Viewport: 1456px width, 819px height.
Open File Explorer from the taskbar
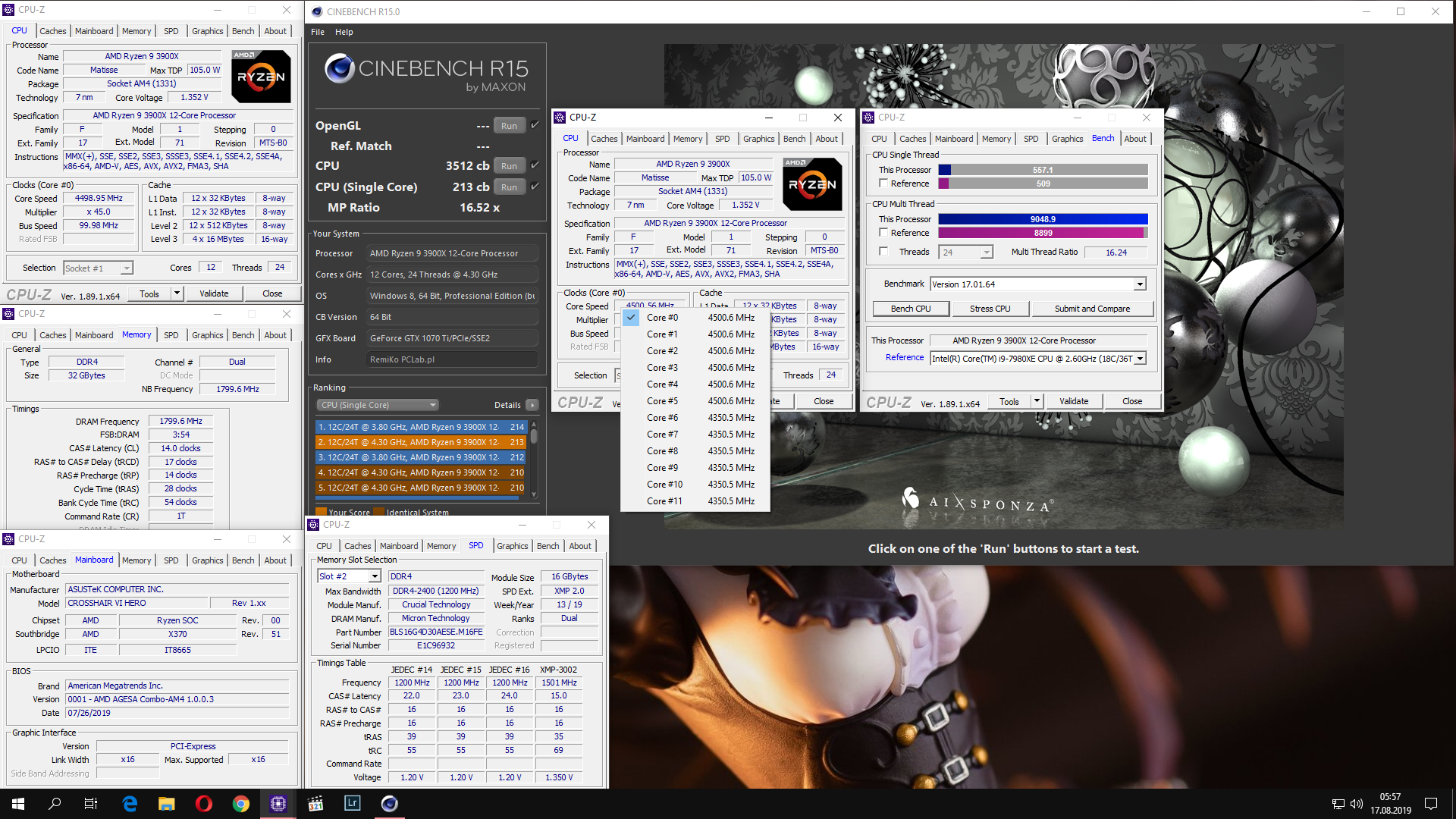point(167,804)
